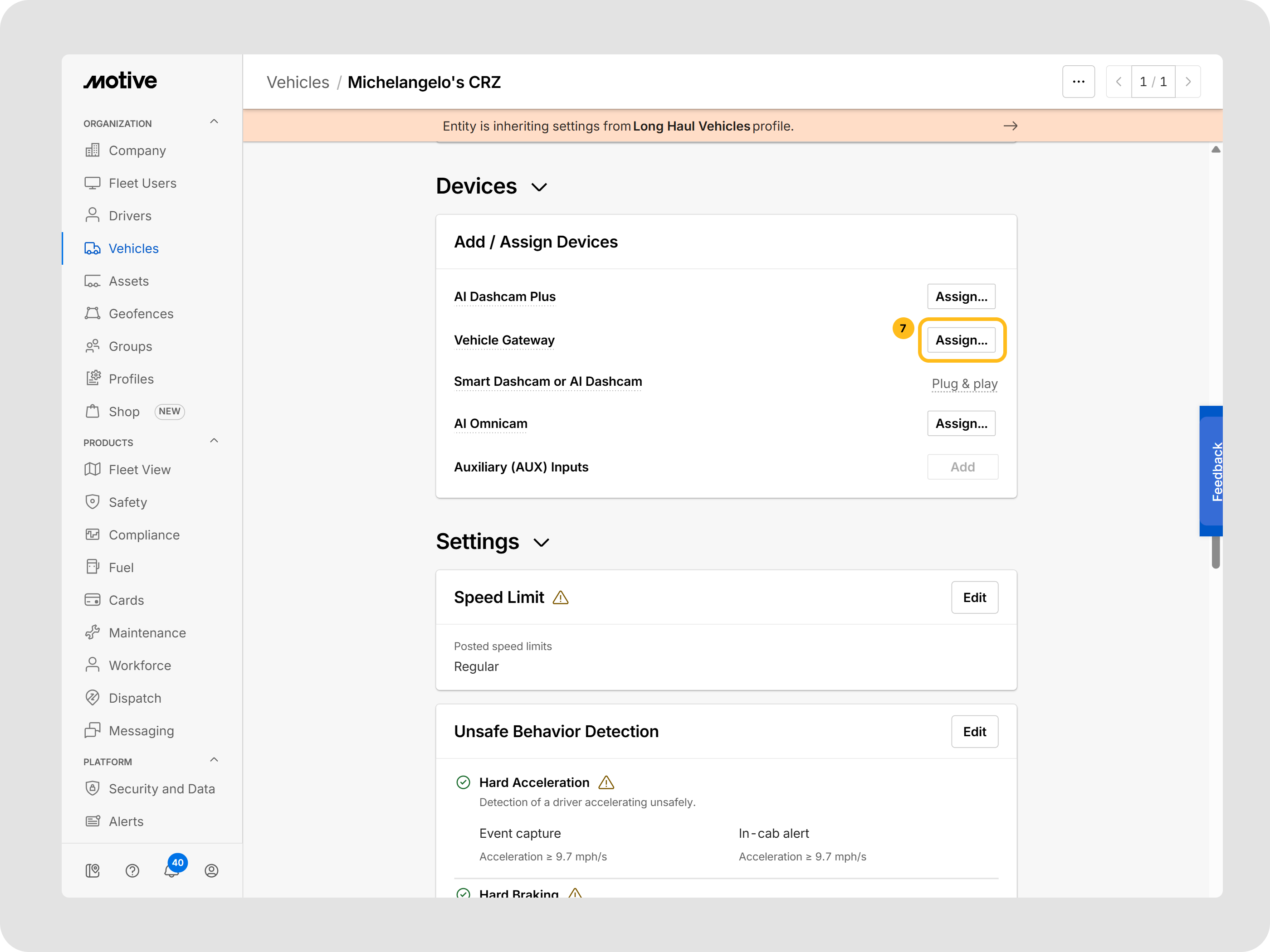
Task: Go to next vehicle arrow
Action: (1187, 82)
